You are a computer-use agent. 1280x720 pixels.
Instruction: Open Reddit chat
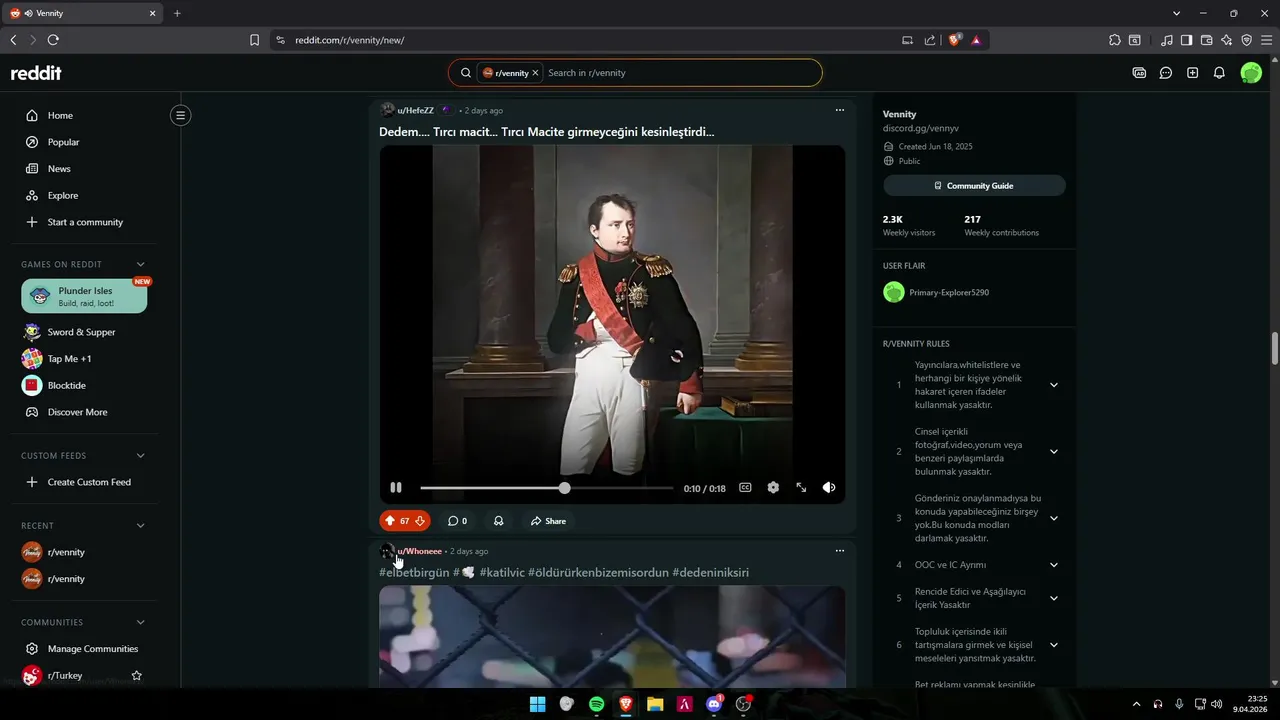1166,73
